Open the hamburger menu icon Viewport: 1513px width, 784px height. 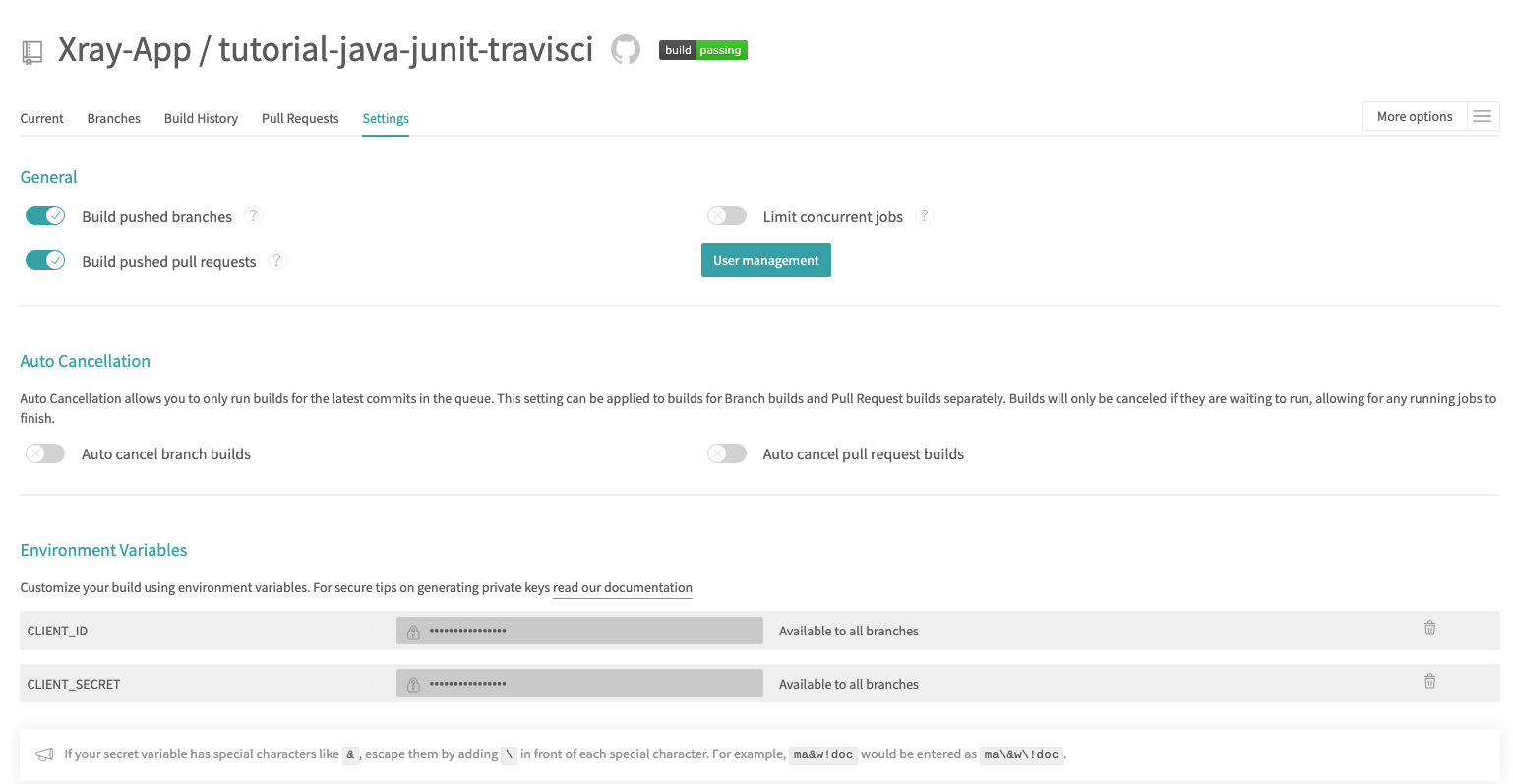tap(1482, 116)
